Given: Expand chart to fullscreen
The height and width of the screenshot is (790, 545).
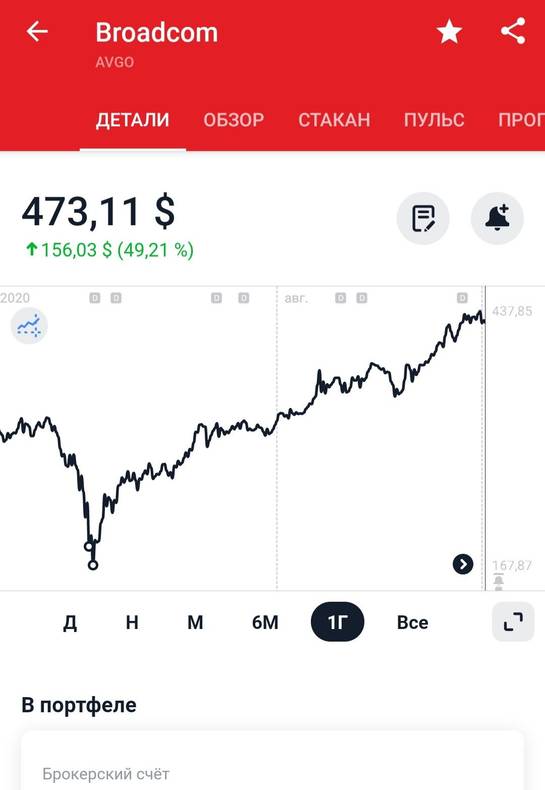Looking at the screenshot, I should coord(513,622).
